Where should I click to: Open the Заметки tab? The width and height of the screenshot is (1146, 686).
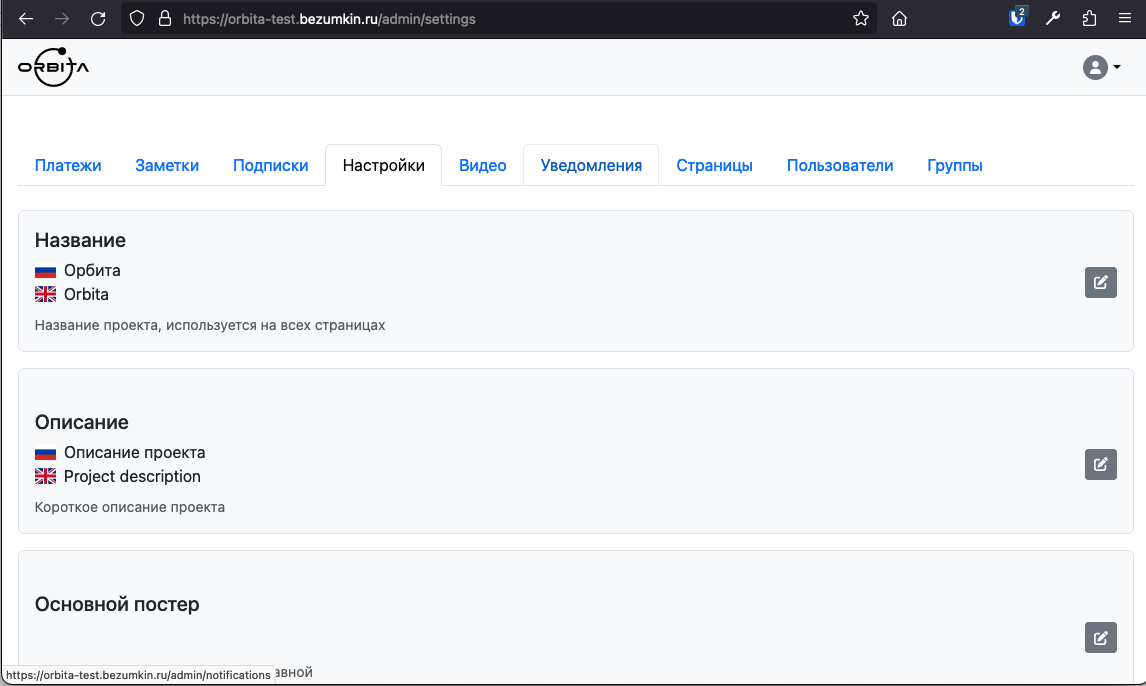point(167,166)
